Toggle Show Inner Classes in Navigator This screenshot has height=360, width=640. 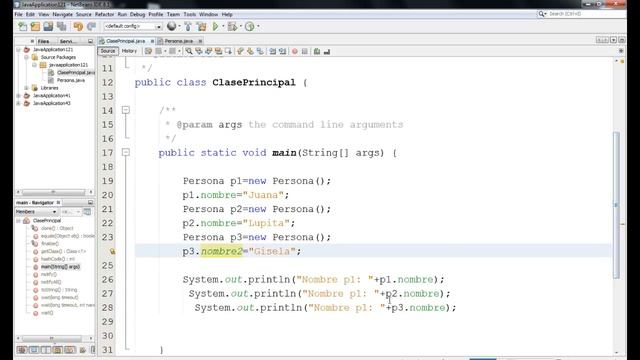pos(70,350)
